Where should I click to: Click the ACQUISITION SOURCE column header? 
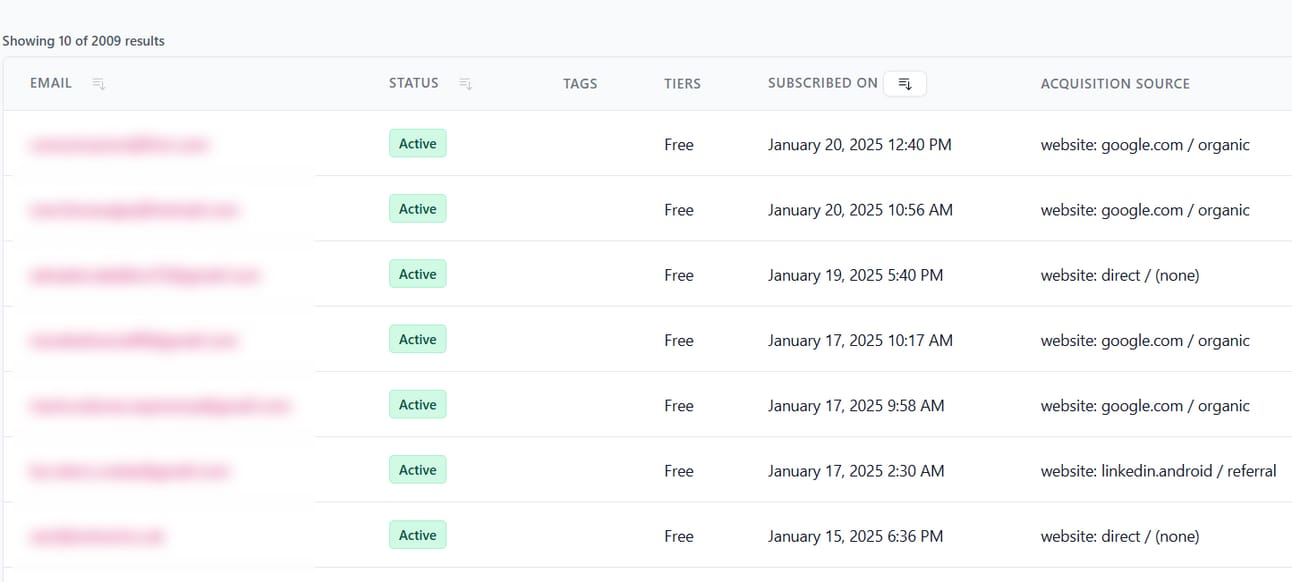coord(1115,84)
